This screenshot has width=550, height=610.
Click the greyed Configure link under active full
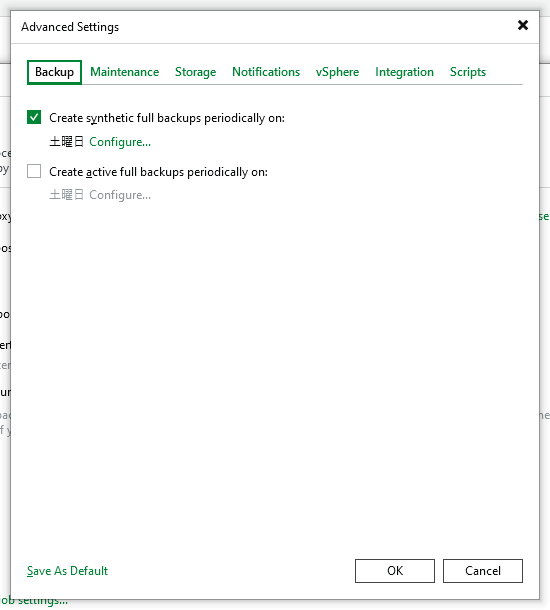[x=120, y=195]
